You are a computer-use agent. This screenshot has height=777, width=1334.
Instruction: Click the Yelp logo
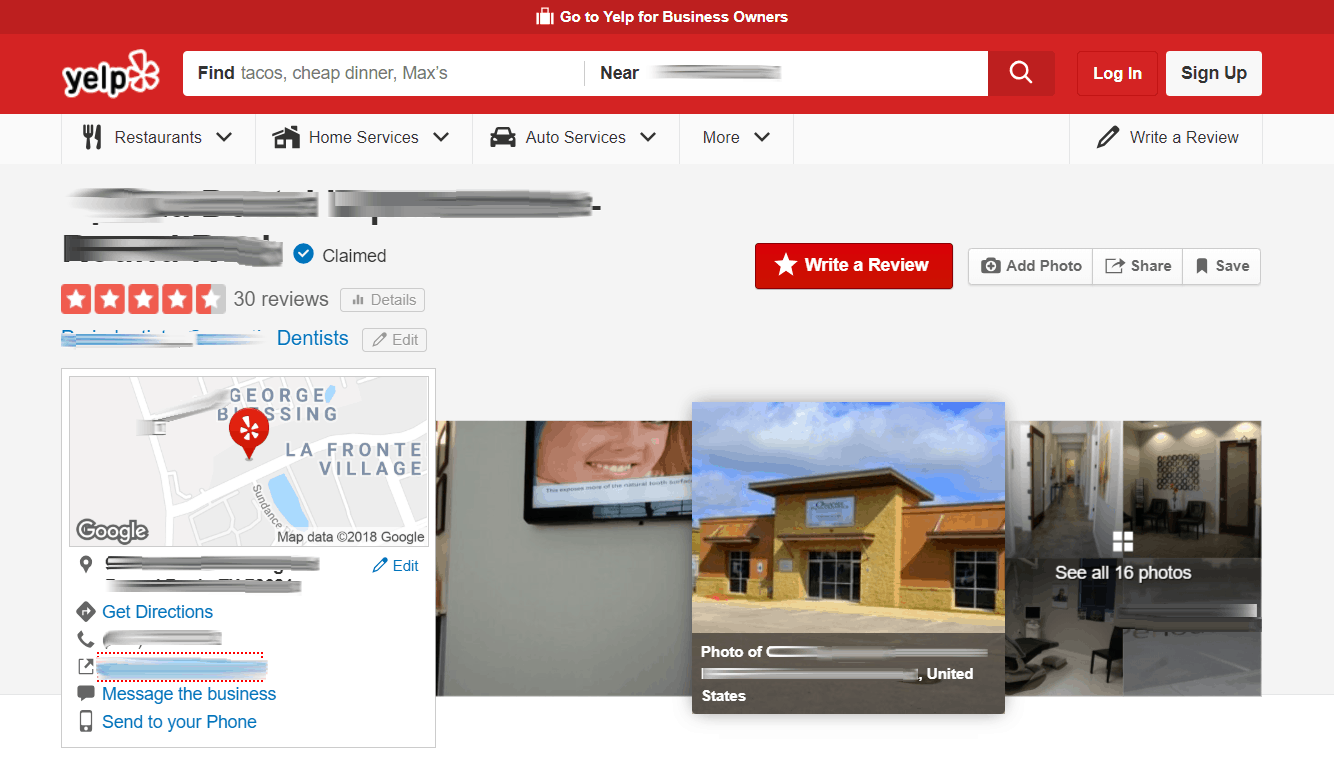click(x=110, y=73)
